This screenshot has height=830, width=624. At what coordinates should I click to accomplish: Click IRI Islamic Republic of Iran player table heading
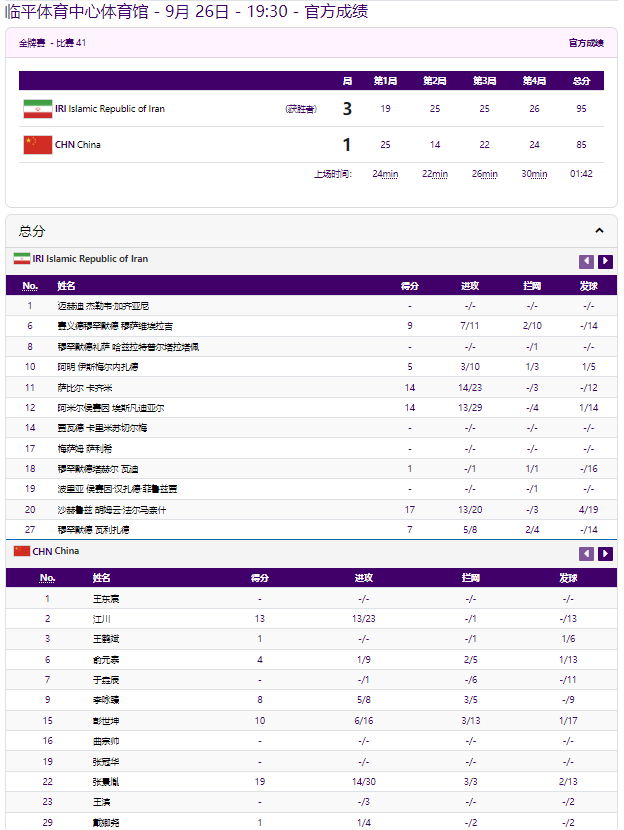coord(91,258)
